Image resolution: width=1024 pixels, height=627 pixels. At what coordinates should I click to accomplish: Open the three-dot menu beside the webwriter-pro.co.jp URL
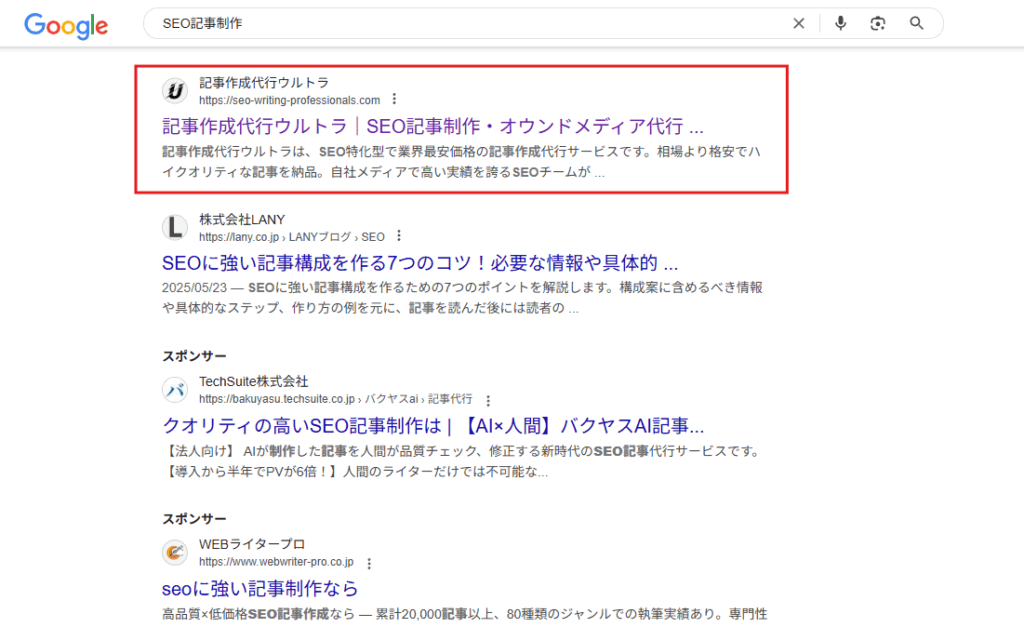pos(369,562)
